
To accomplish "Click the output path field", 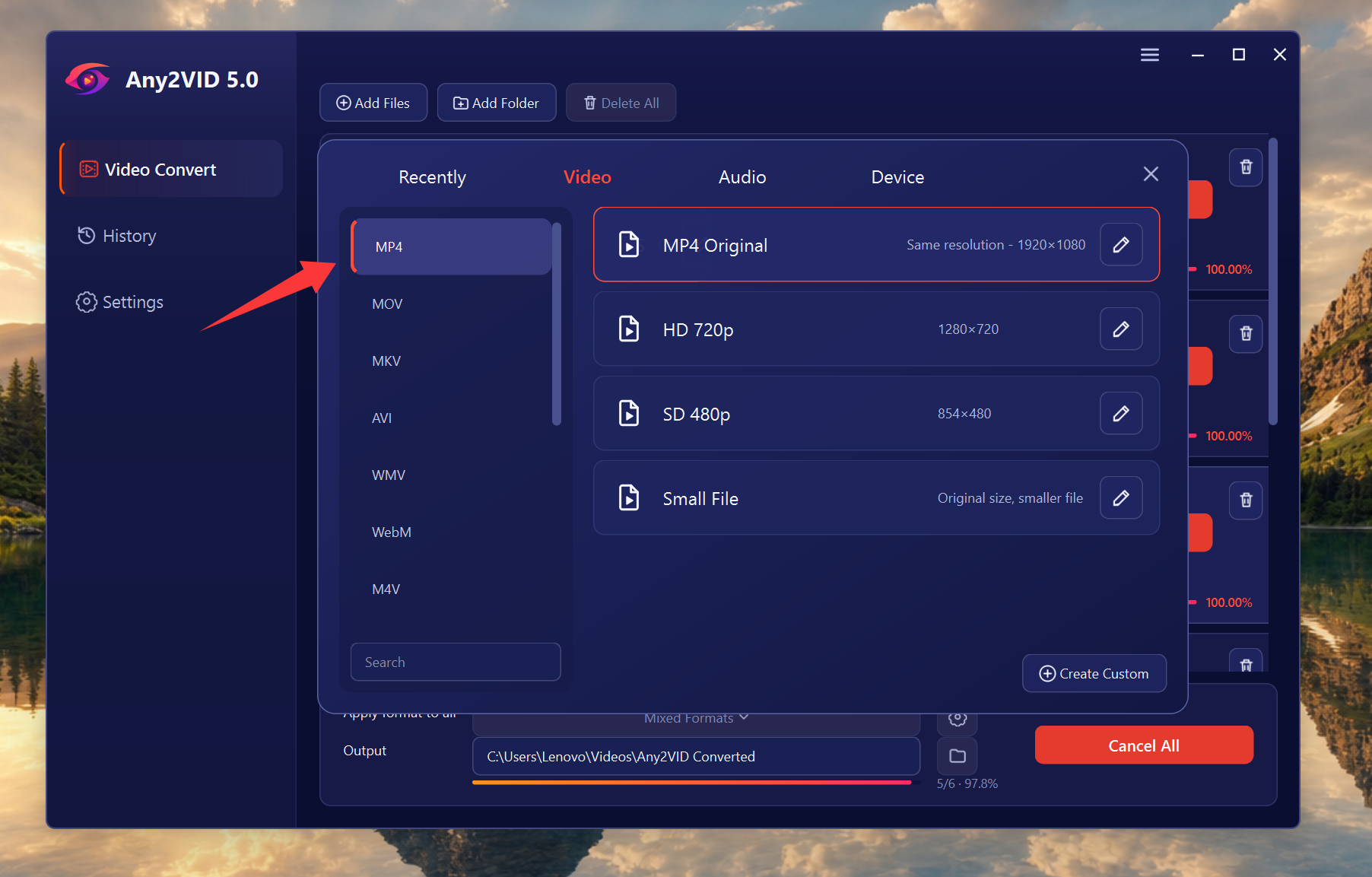I will 696,757.
